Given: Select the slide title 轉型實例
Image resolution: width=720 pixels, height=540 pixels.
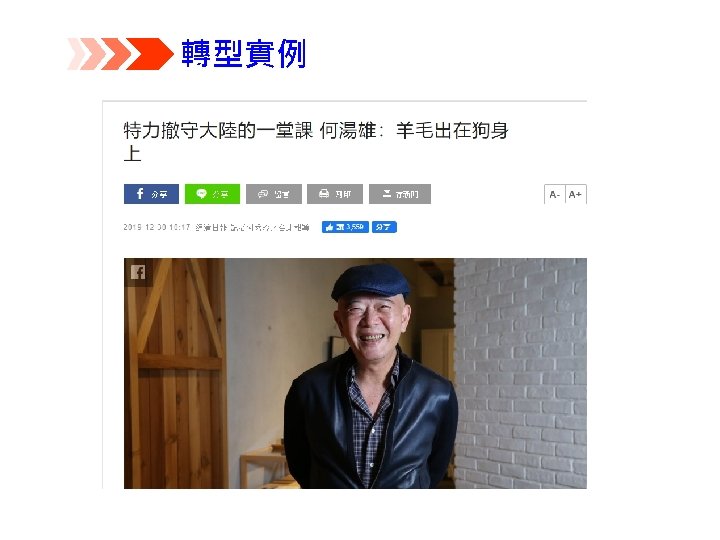Looking at the screenshot, I should click(244, 54).
